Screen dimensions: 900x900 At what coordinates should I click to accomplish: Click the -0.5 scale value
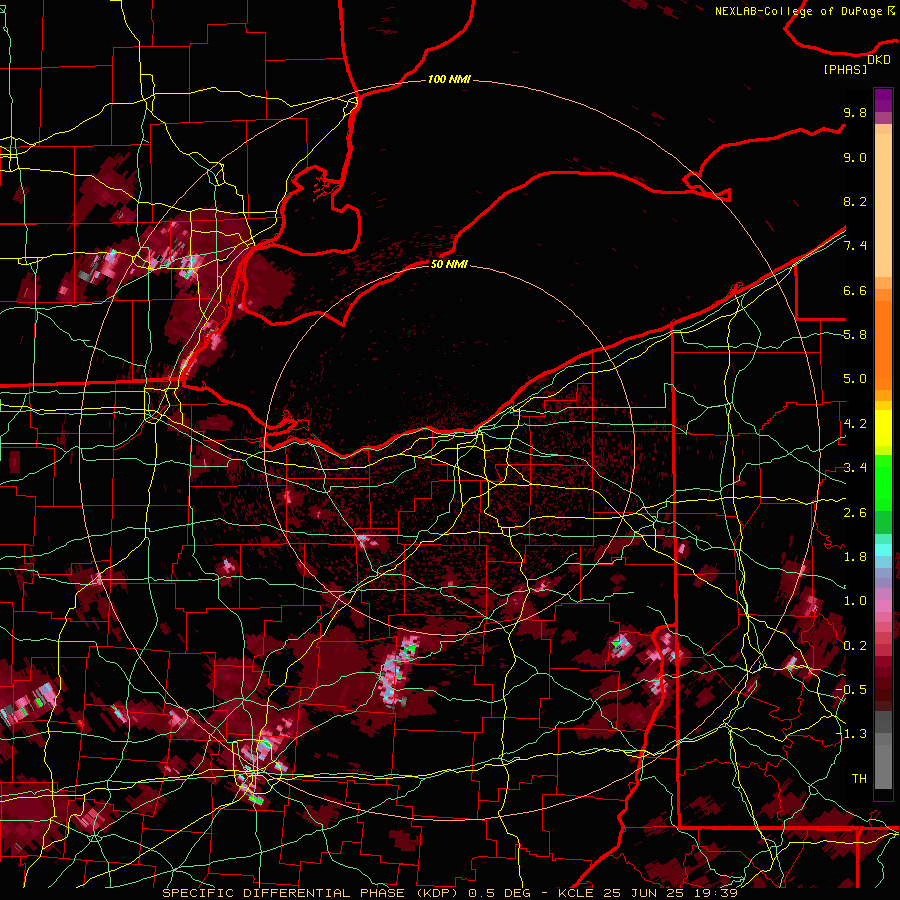point(851,690)
